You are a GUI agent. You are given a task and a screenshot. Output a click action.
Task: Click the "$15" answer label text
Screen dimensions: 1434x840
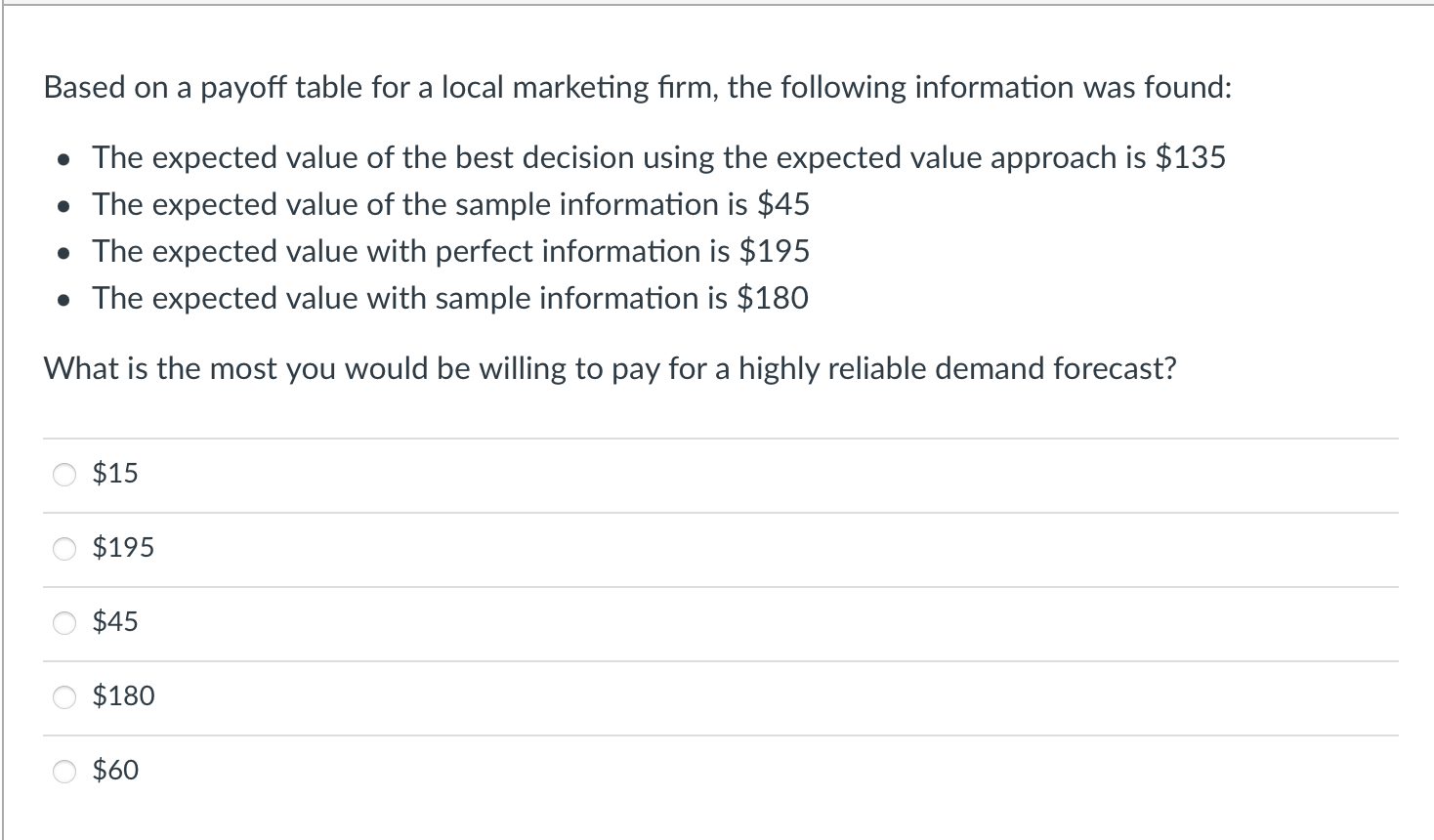coord(115,474)
